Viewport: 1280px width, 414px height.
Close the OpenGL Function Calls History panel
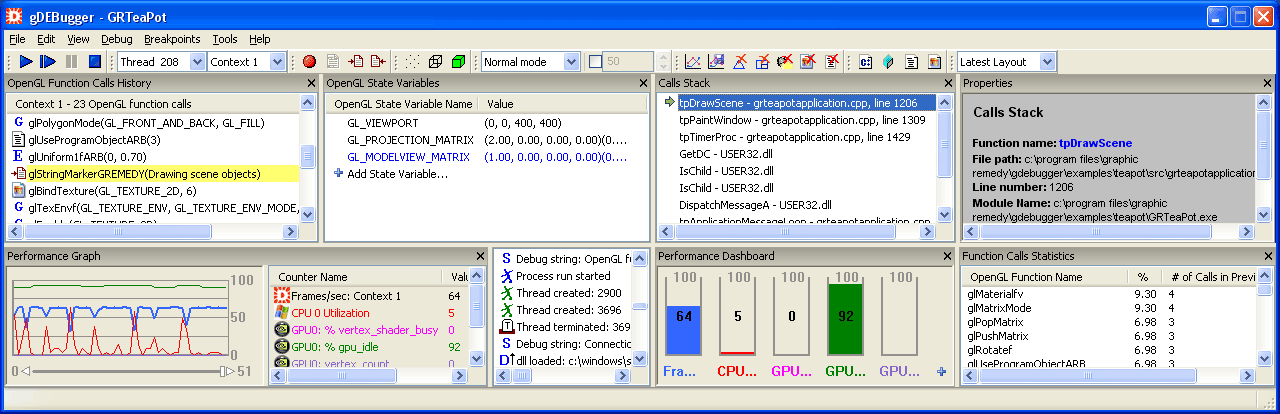coord(311,83)
